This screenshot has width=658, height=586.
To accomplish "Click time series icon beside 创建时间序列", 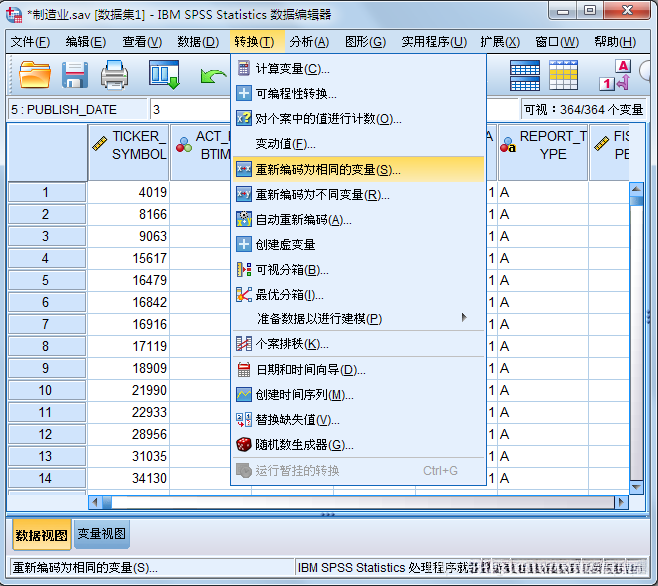I will pos(244,395).
